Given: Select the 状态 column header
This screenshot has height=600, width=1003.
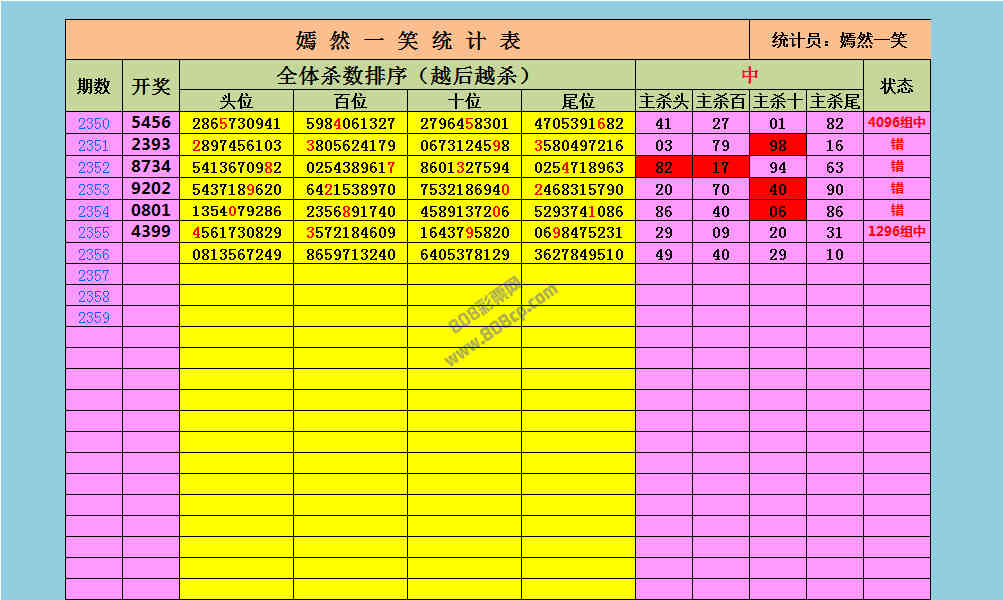Looking at the screenshot, I should [x=896, y=86].
